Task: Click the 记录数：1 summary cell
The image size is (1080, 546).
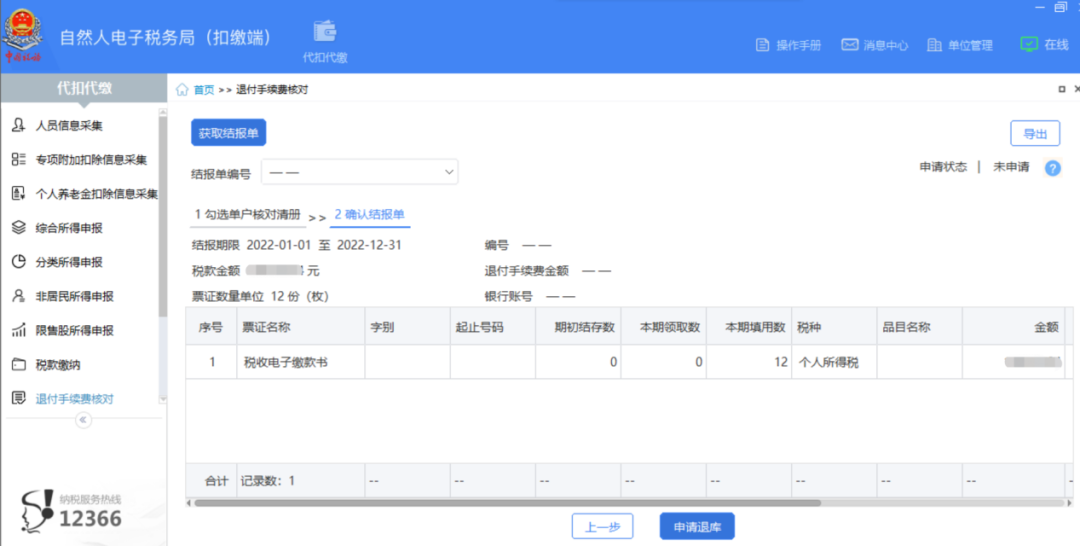Action: click(300, 481)
